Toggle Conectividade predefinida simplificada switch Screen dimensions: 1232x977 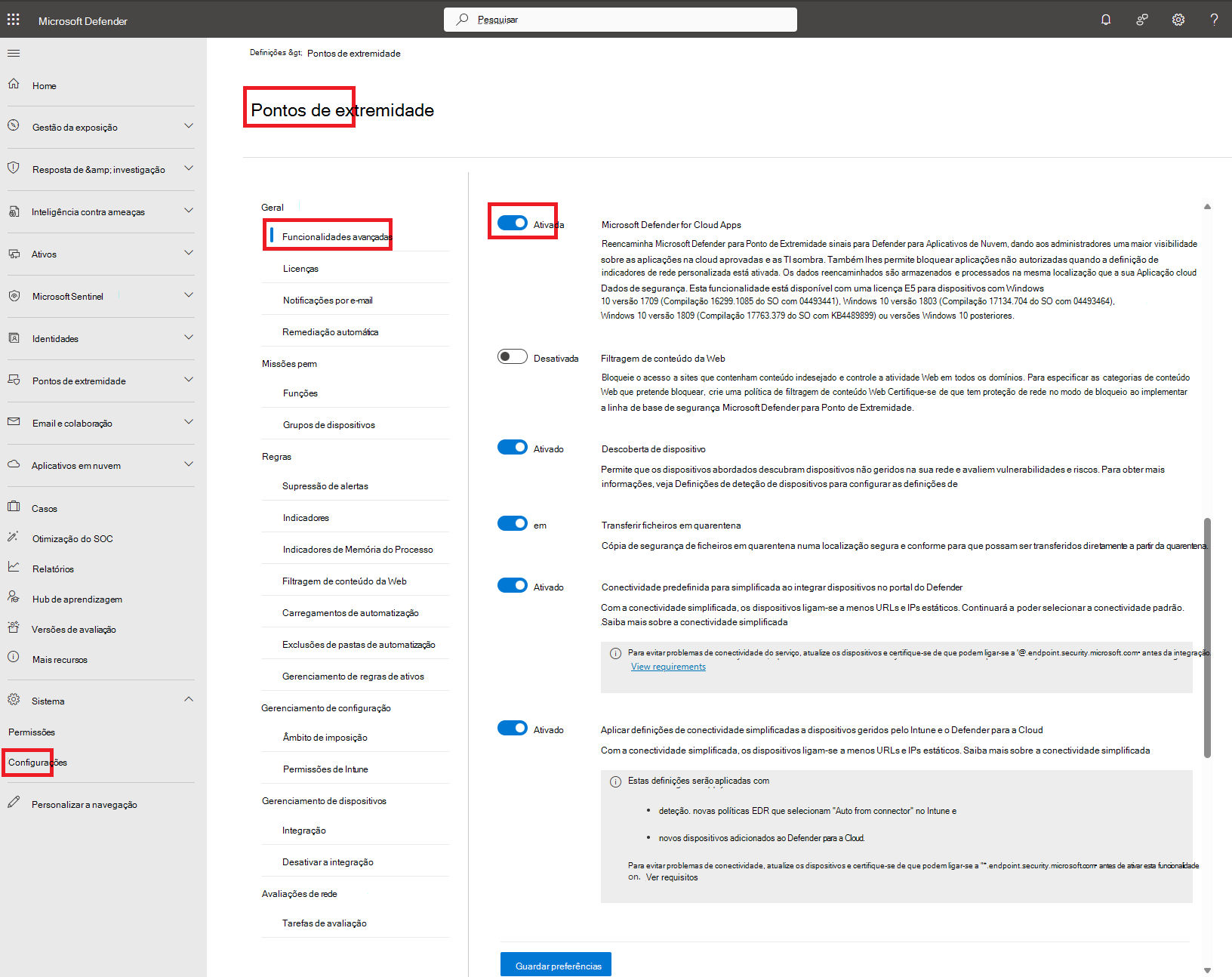tap(513, 585)
